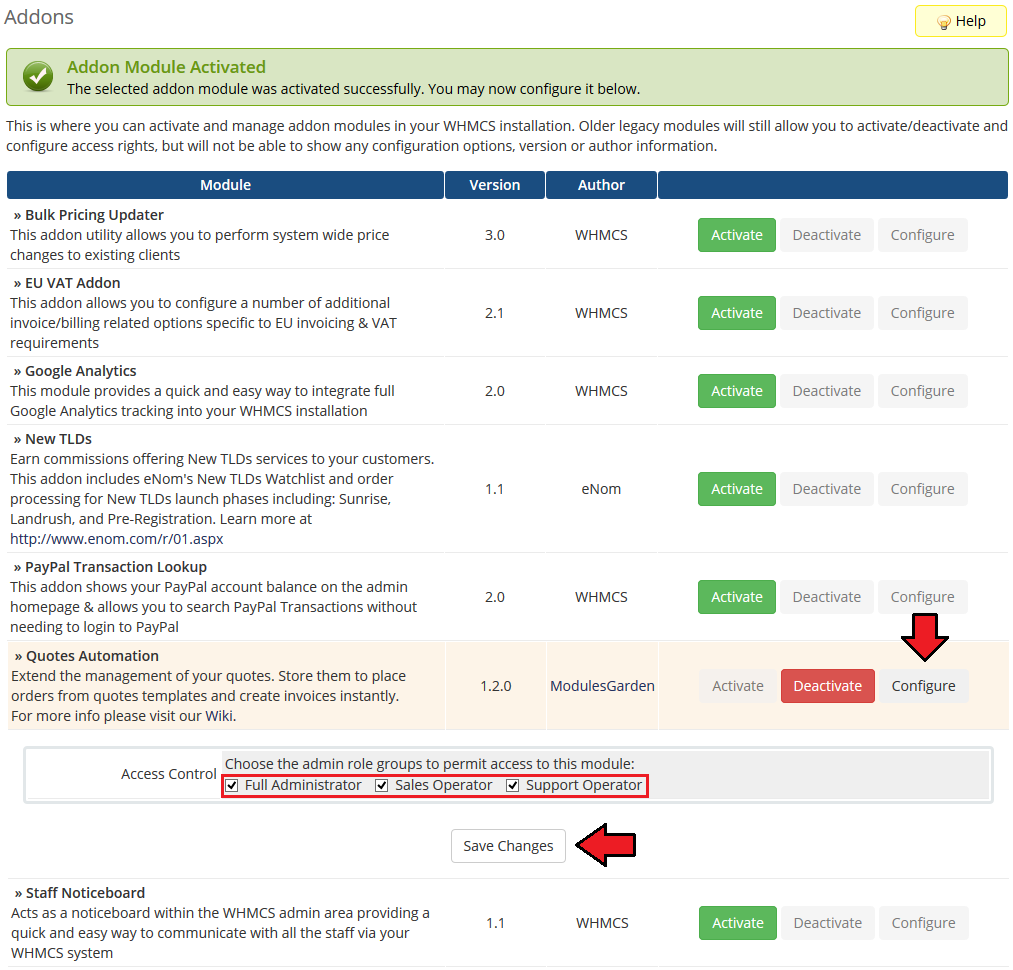This screenshot has height=970, width=1013.
Task: Click Configure for Staff Noticeboard
Action: click(x=923, y=923)
